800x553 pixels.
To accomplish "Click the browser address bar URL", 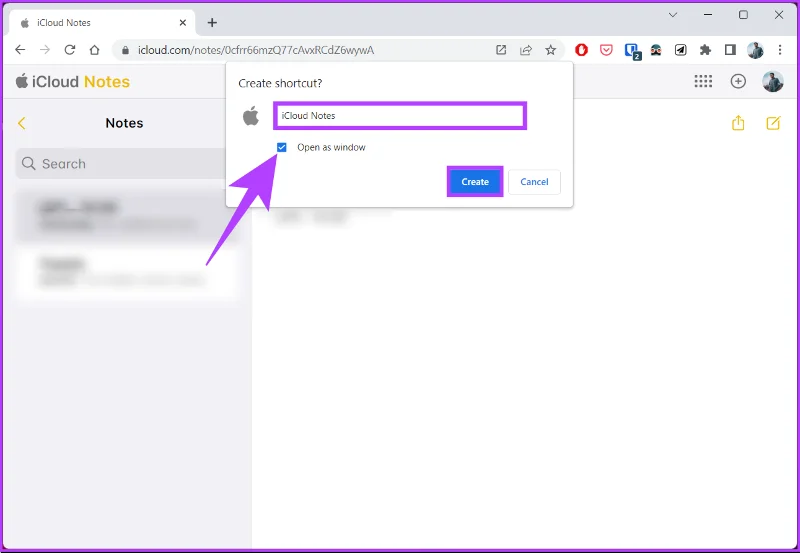I will pyautogui.click(x=256, y=50).
